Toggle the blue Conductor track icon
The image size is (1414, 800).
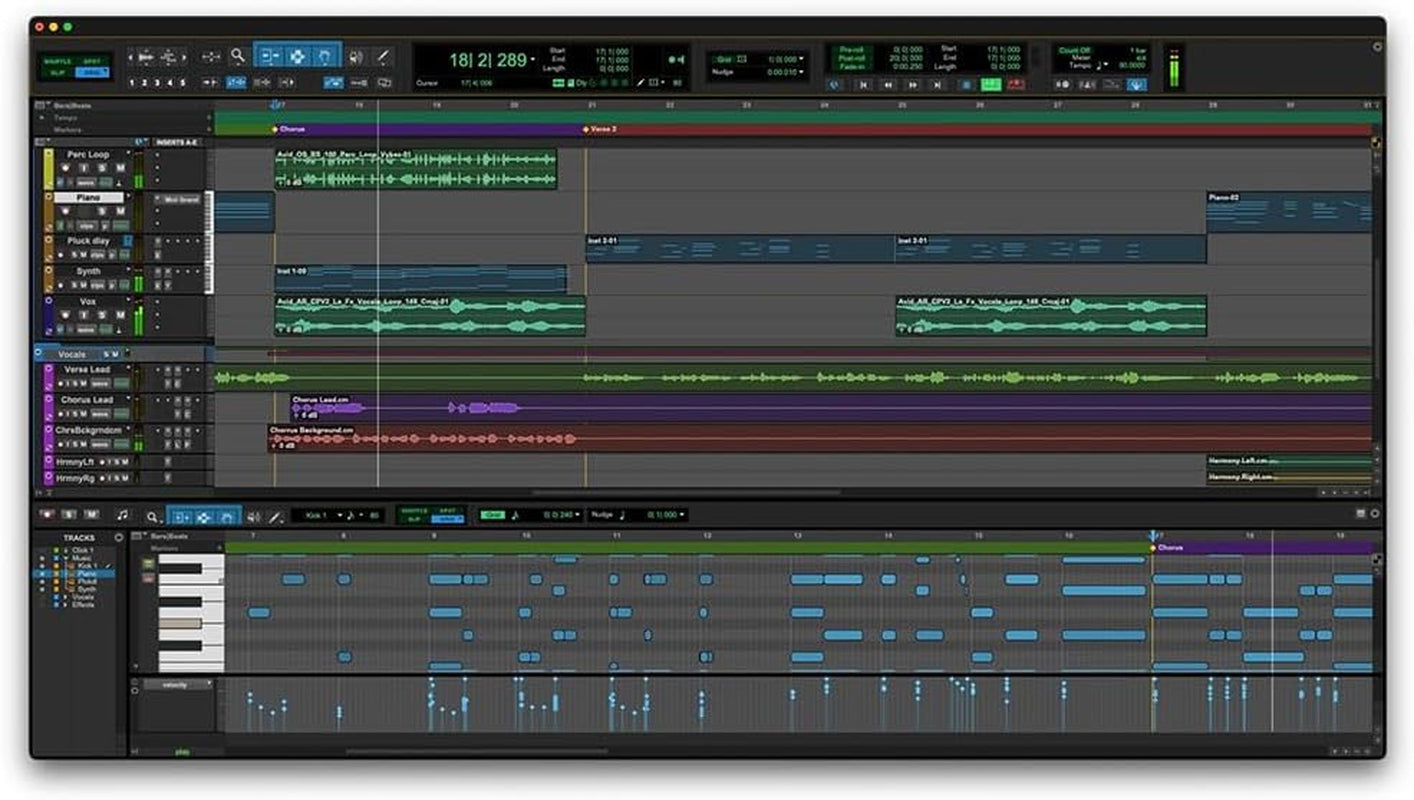coord(1137,85)
